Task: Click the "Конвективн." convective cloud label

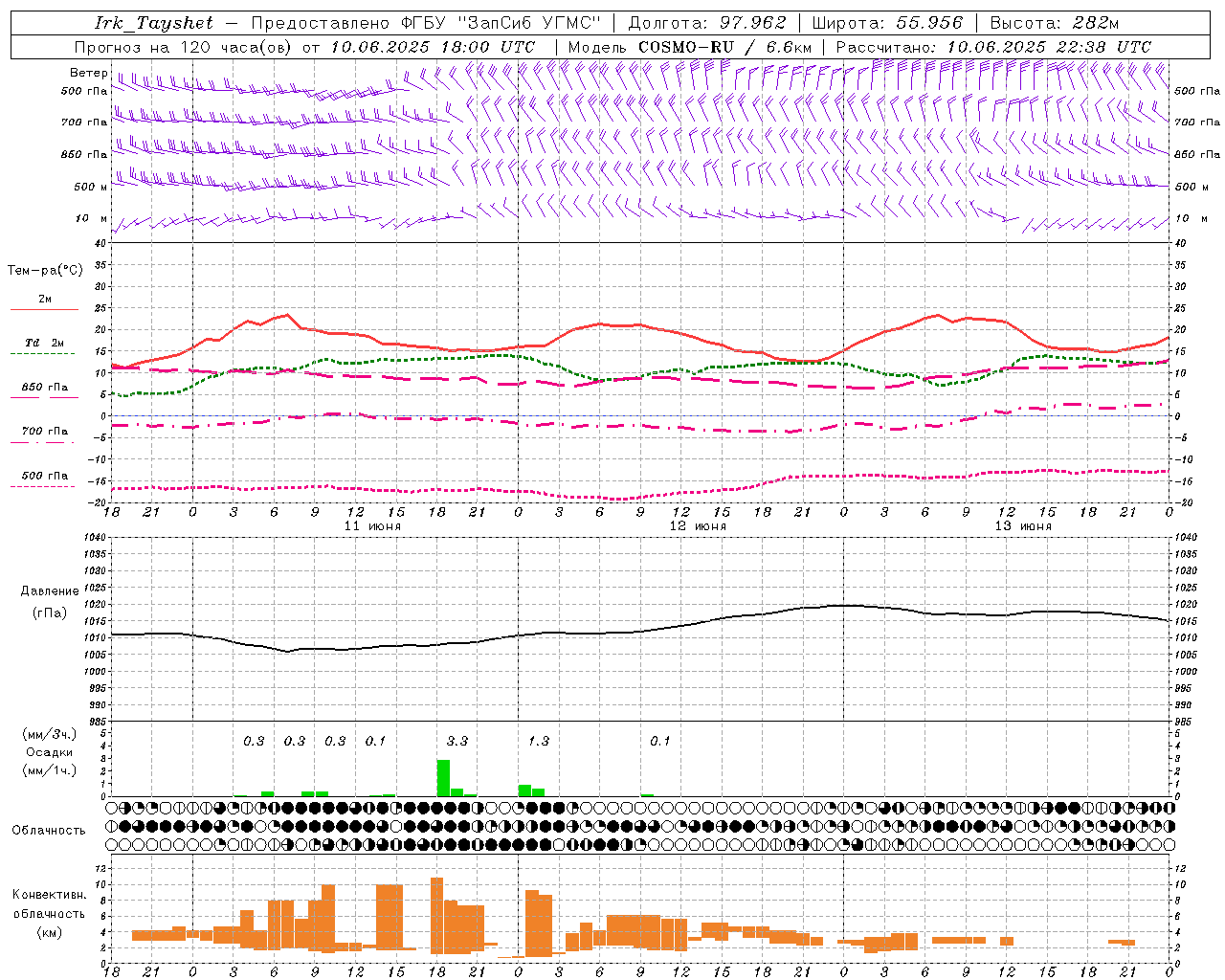Action: coord(50,895)
